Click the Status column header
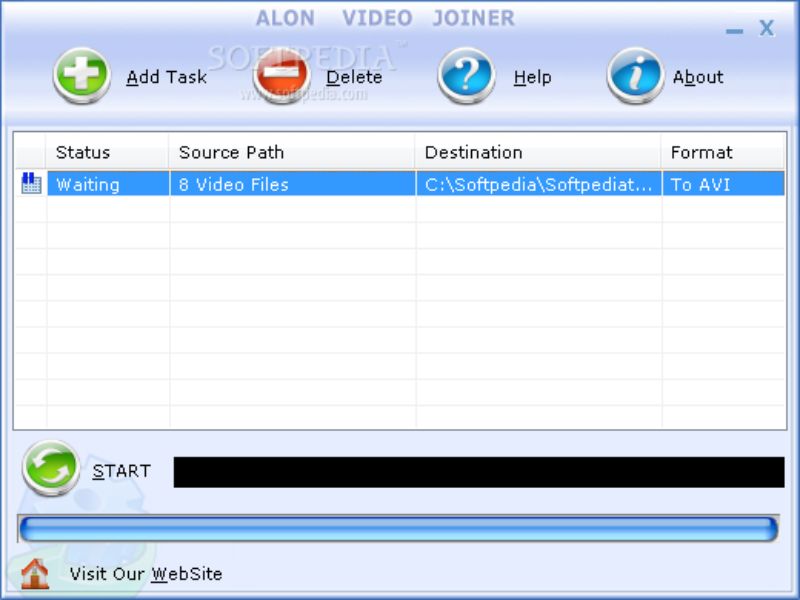Viewport: 800px width, 600px height. coord(83,152)
